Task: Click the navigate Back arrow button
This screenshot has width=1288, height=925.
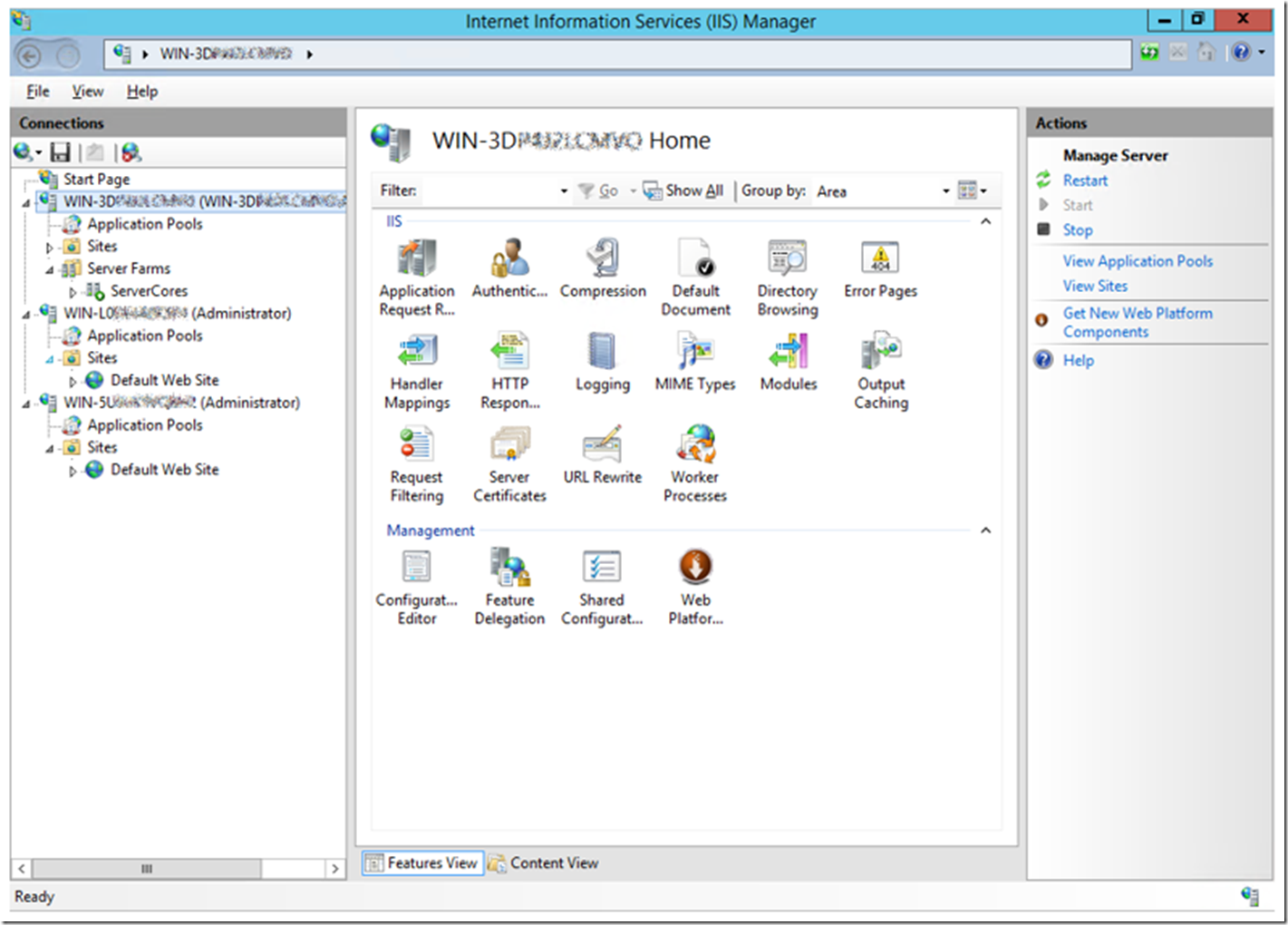Action: pos(29,56)
